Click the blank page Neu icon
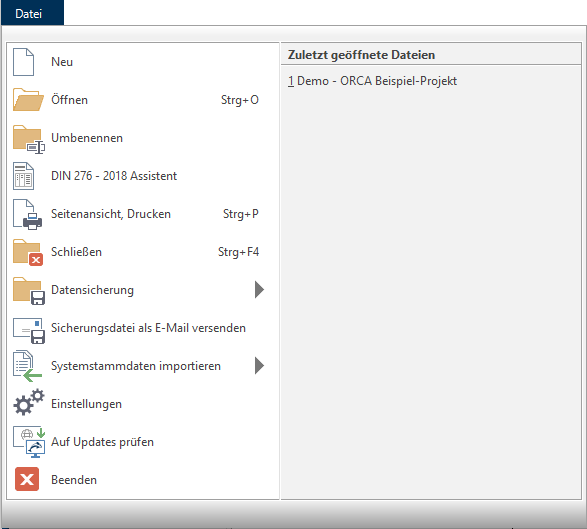 (24, 62)
